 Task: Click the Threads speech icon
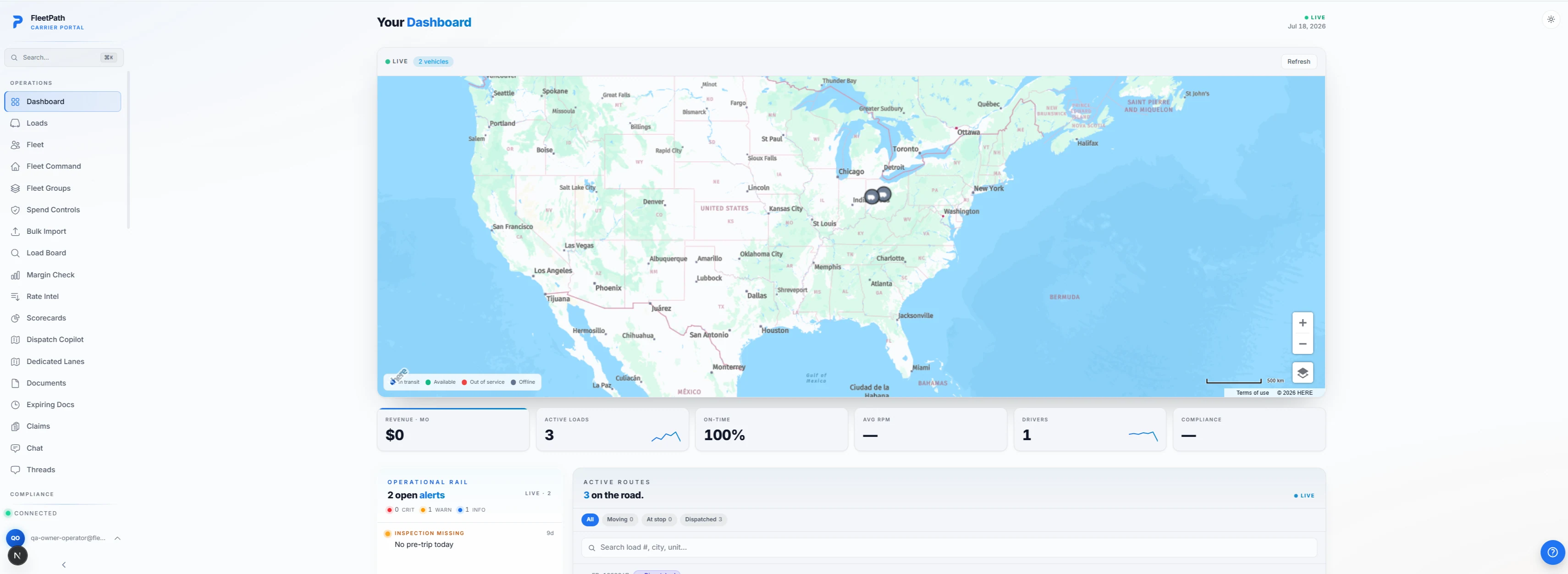coord(15,470)
